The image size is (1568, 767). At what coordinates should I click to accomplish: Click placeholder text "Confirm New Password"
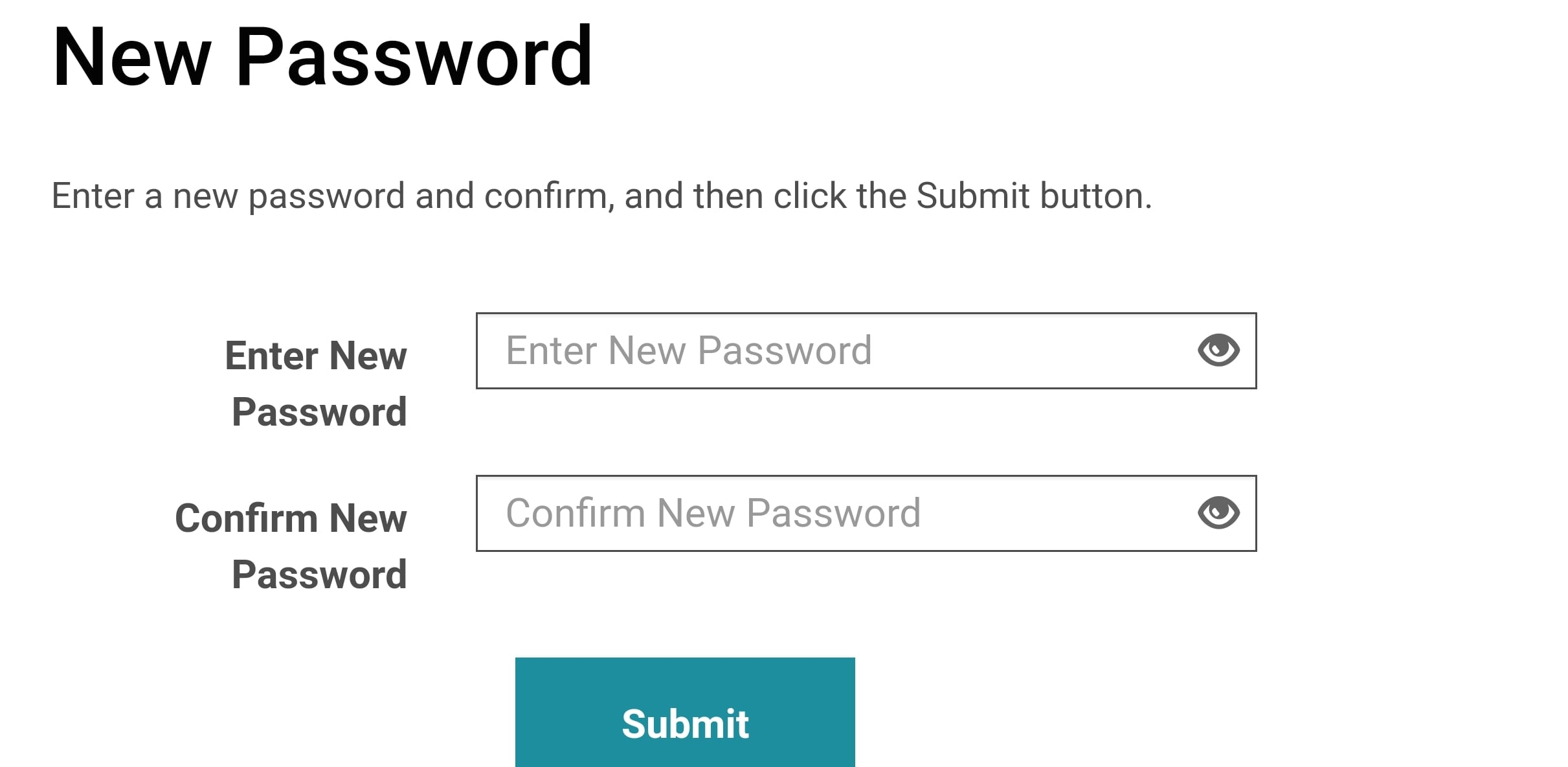[713, 513]
